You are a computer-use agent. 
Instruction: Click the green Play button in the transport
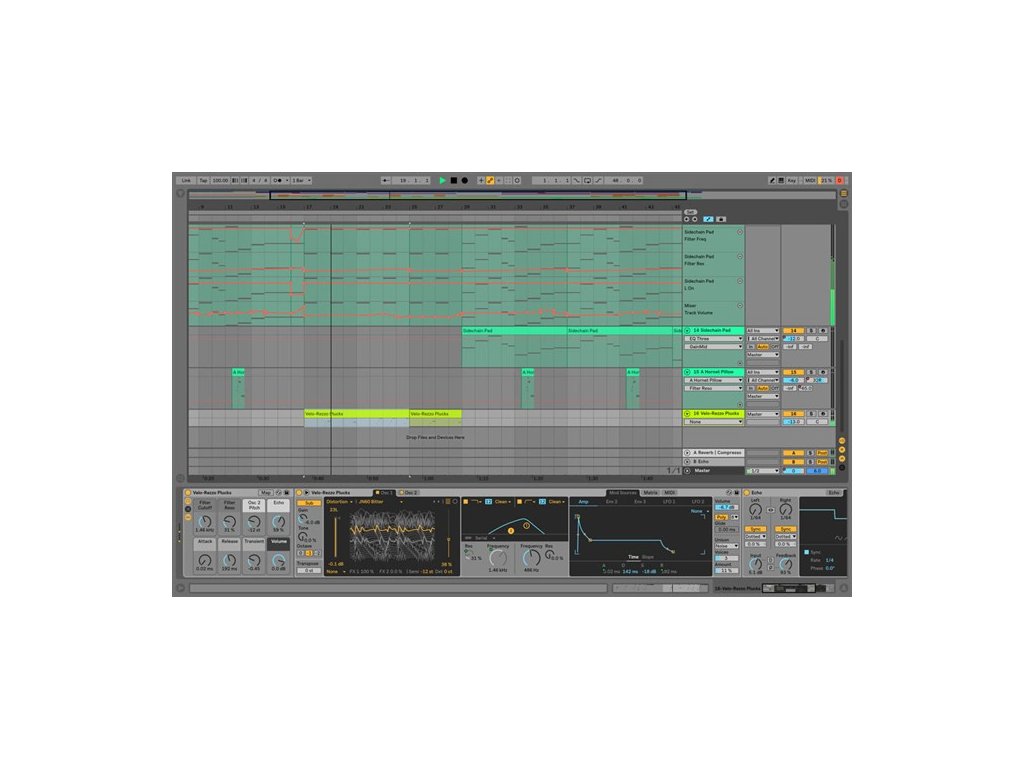click(x=443, y=180)
